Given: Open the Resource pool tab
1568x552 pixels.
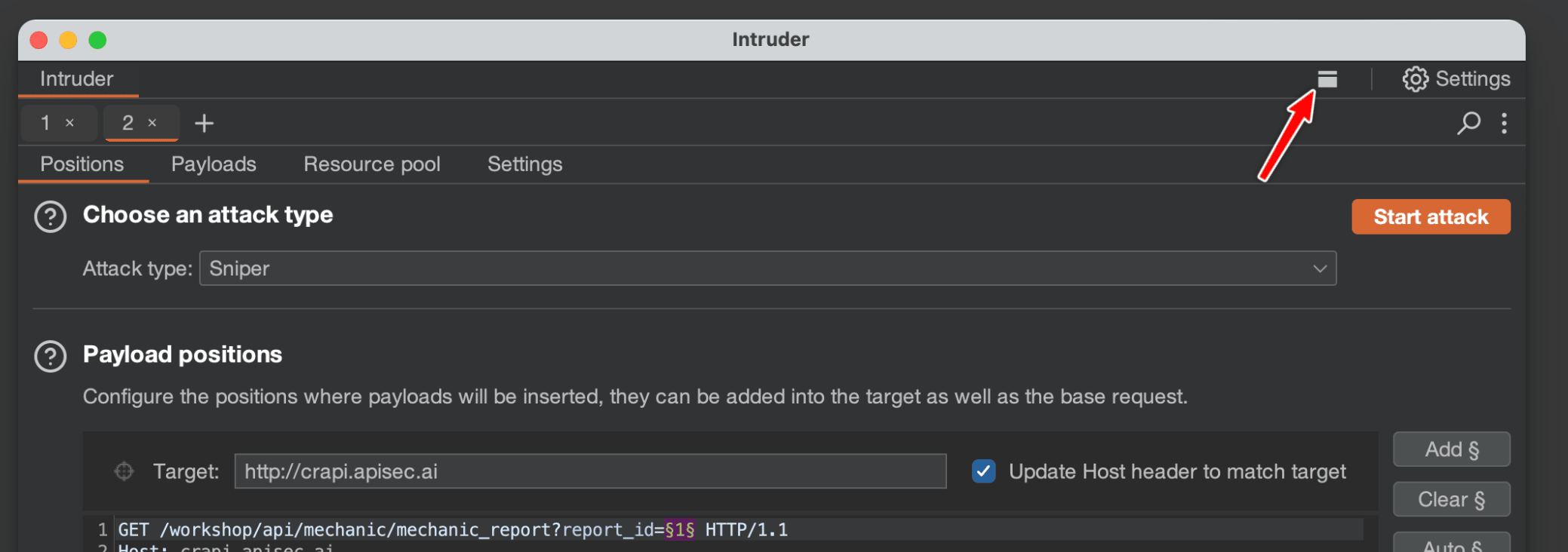Looking at the screenshot, I should click(371, 164).
